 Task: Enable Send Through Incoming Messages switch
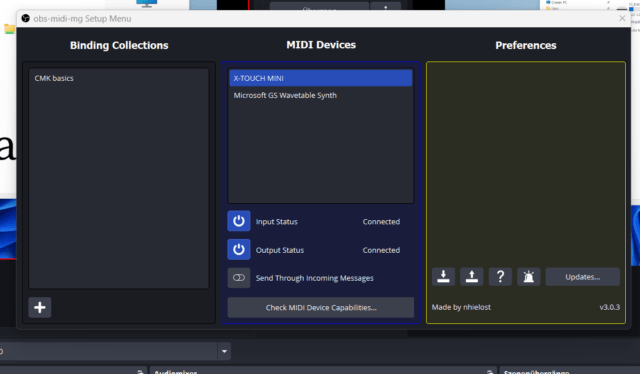(x=239, y=278)
